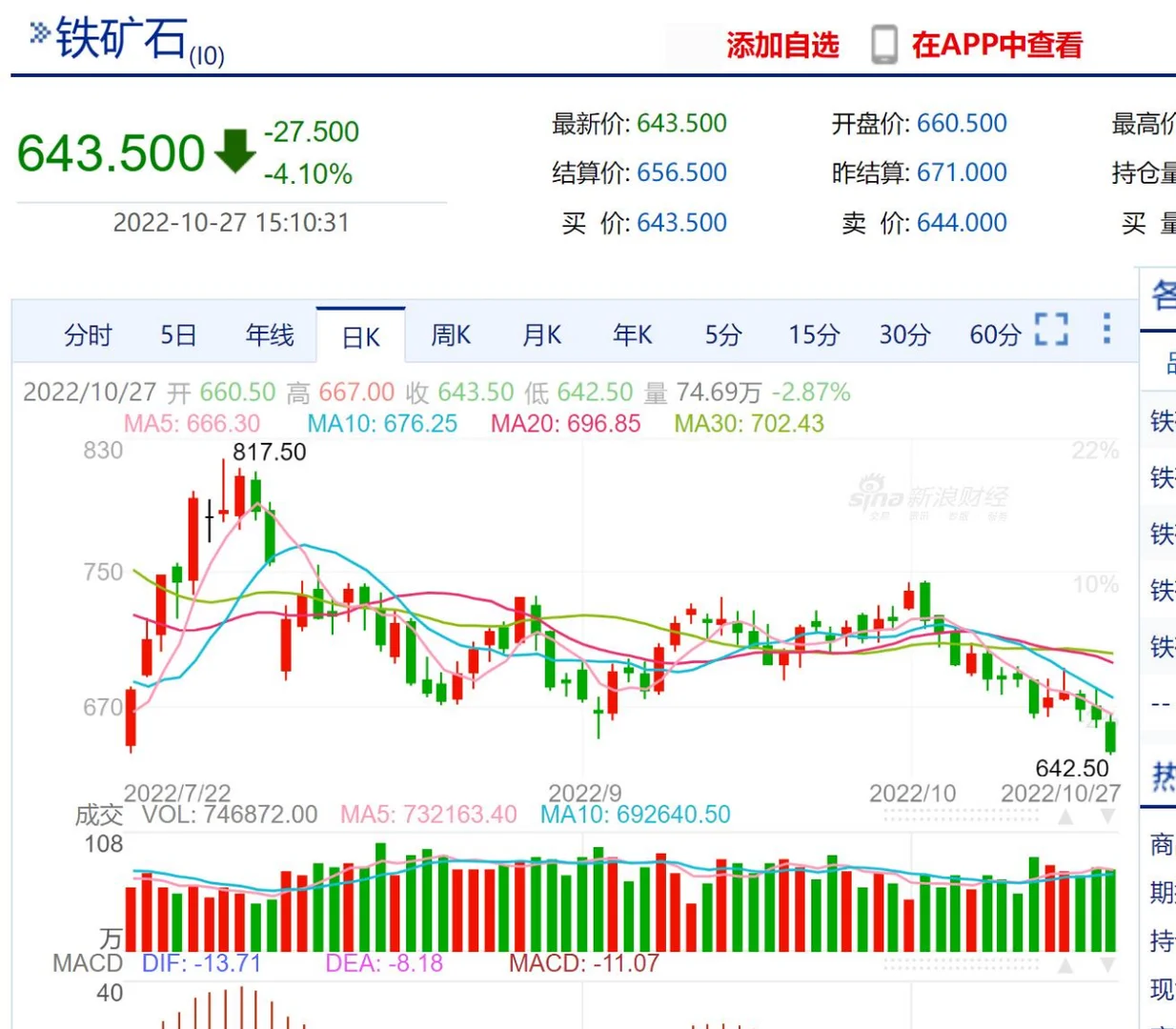Screen dimensions: 1176x1029
Task: Switch to the 5日 five-day tab
Action: 178,335
